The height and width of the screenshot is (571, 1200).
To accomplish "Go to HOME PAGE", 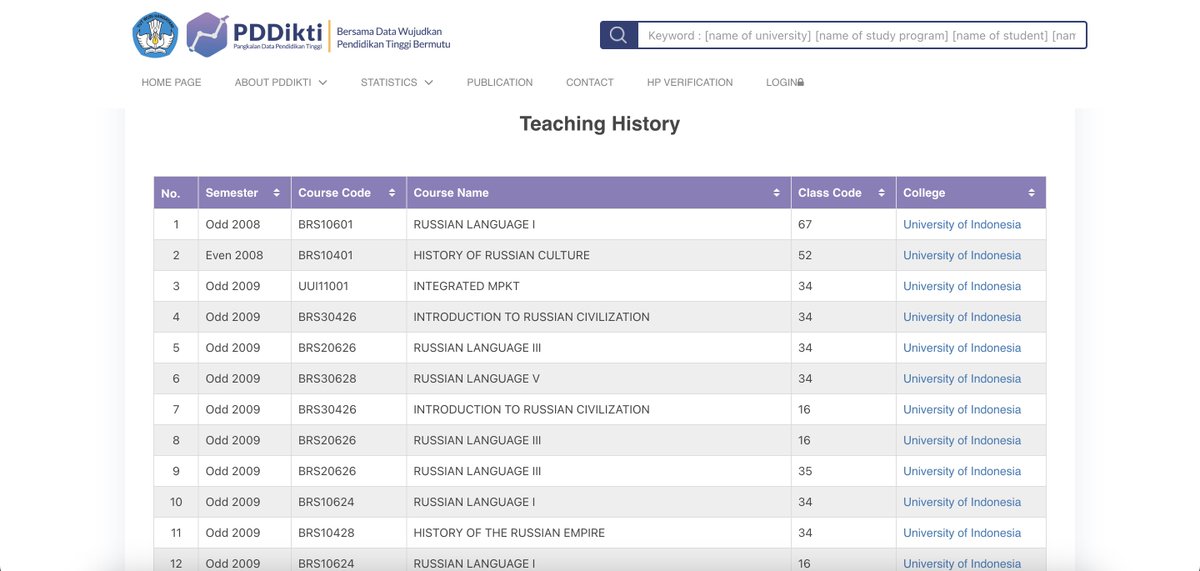I will (x=171, y=82).
